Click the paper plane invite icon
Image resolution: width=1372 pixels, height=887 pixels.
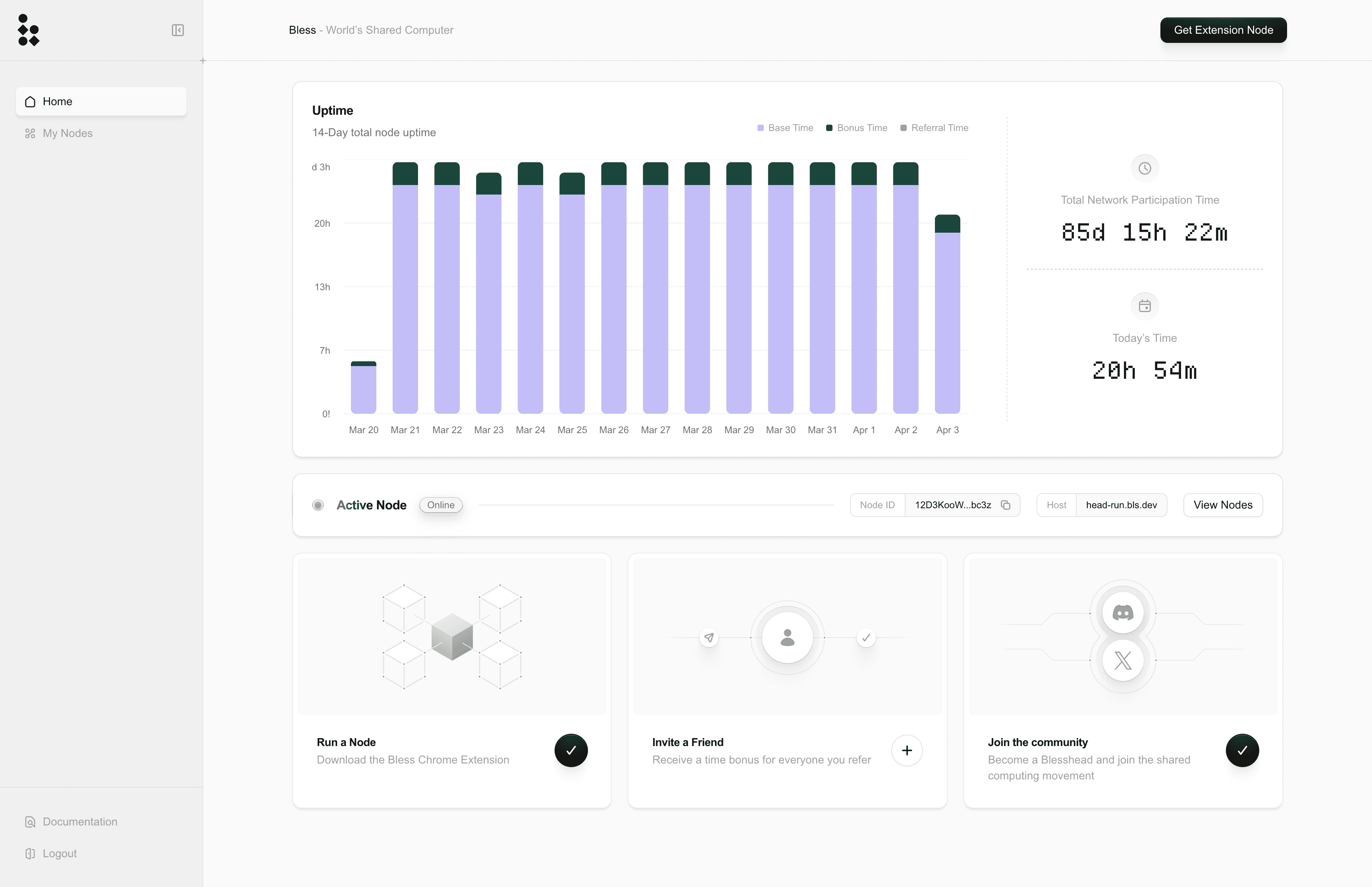coord(709,638)
